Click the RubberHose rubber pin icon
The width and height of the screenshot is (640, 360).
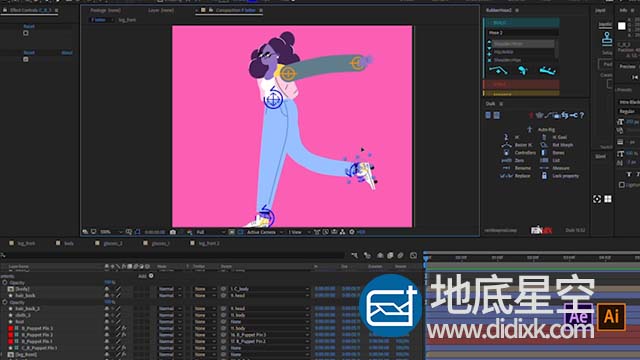coord(547,71)
